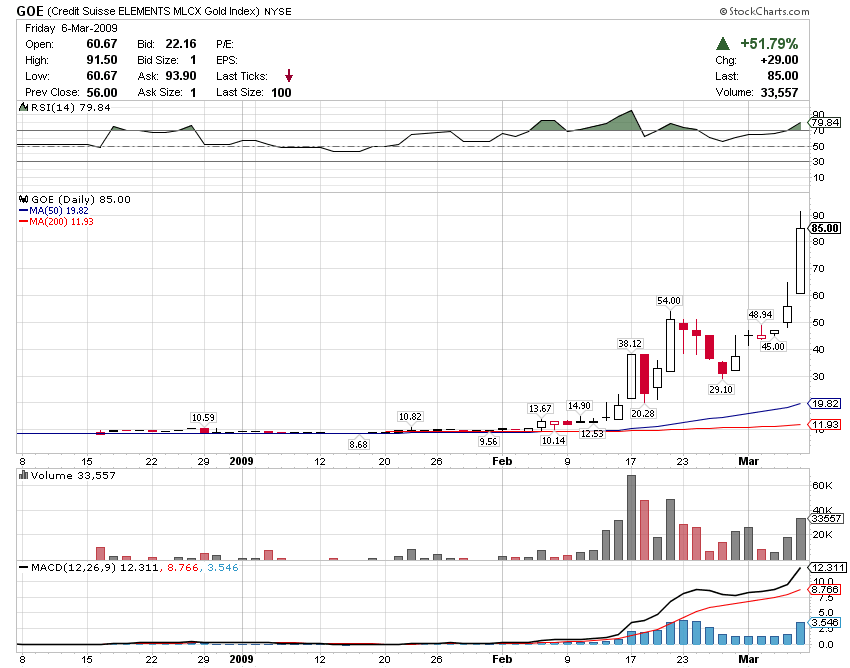This screenshot has width=850, height=668.
Task: Click the red 8.766 value in MACD label
Action: pos(183,568)
